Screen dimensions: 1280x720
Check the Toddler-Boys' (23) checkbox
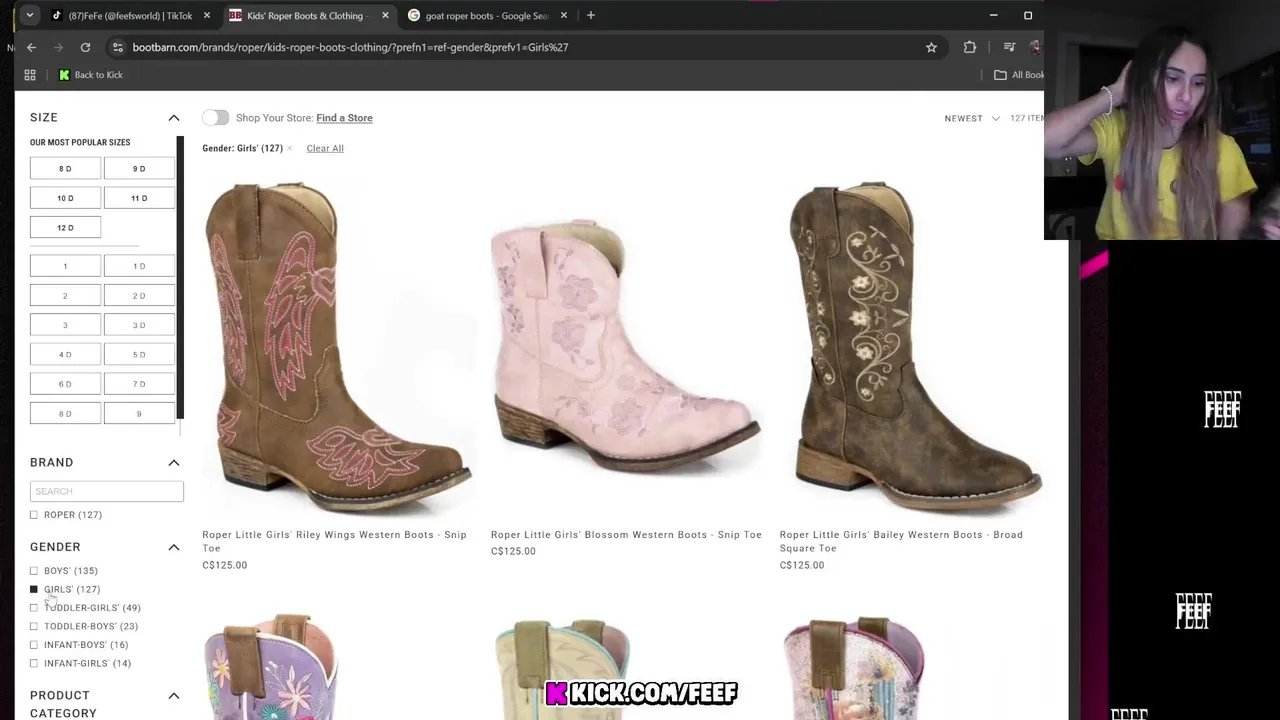tap(34, 626)
